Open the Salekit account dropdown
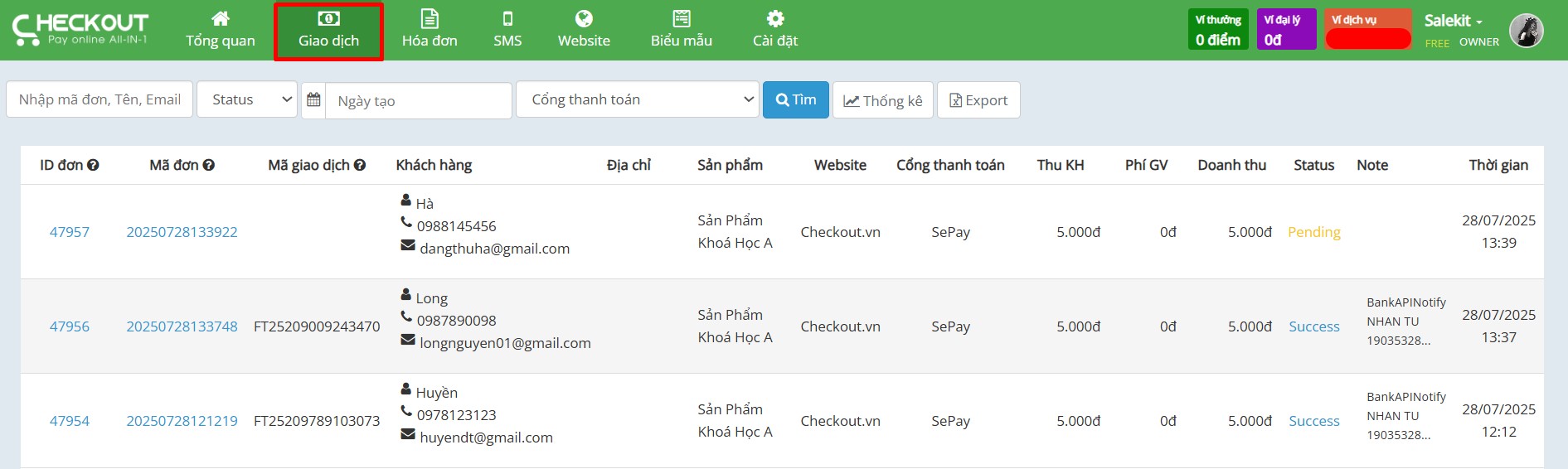This screenshot has height=469, width=1568. pos(1453,21)
